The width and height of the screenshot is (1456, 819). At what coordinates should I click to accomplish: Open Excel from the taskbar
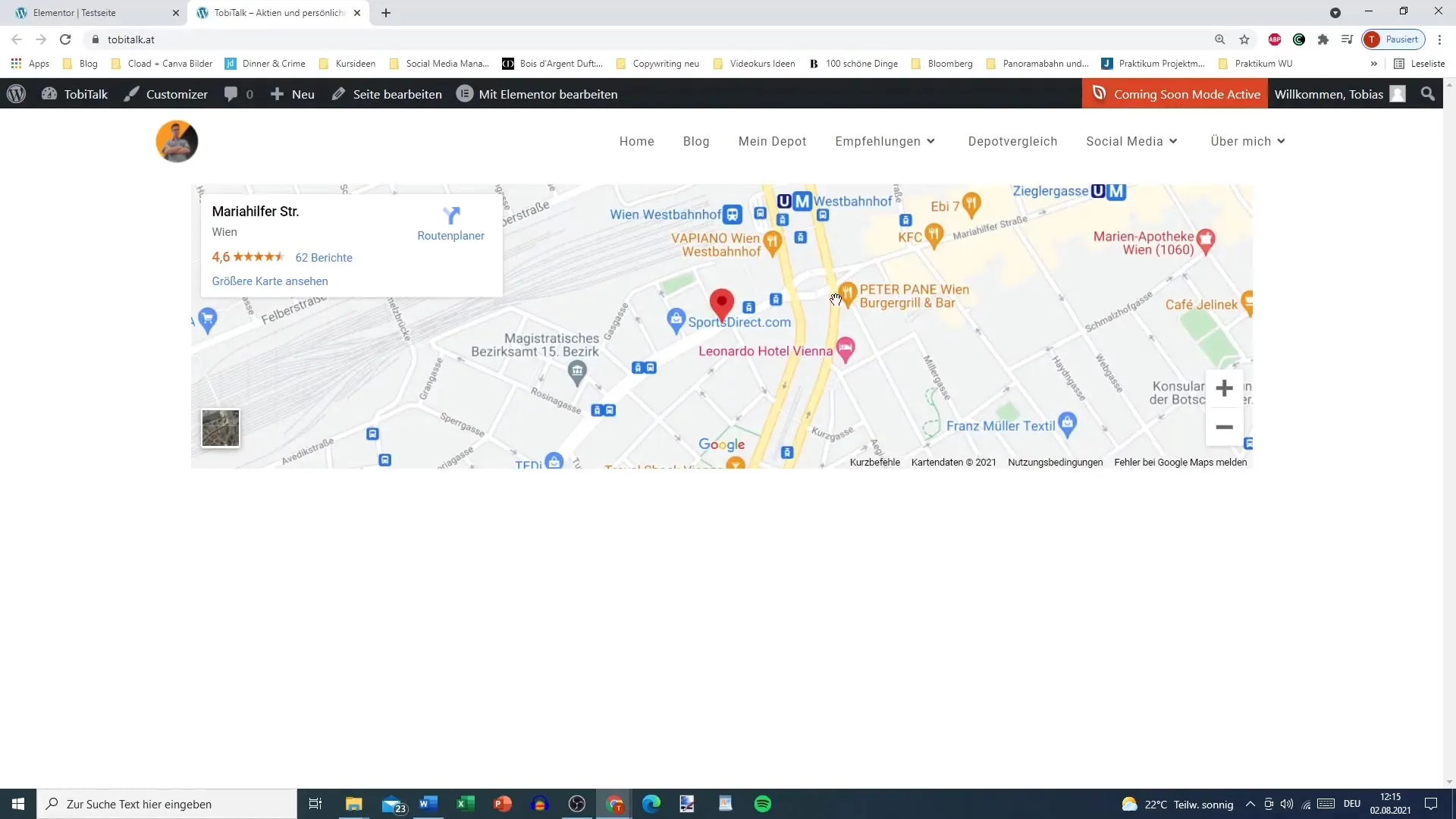[466, 804]
